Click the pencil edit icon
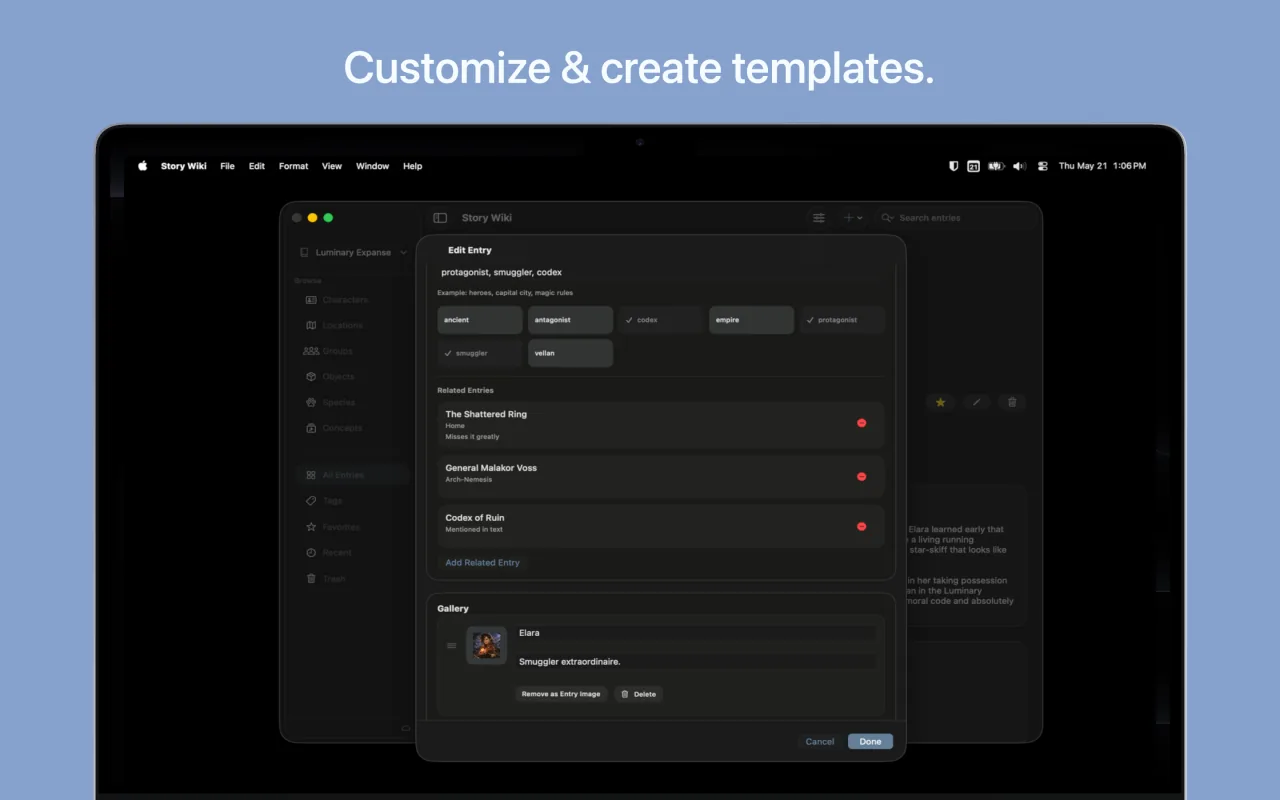The image size is (1280, 800). (977, 402)
